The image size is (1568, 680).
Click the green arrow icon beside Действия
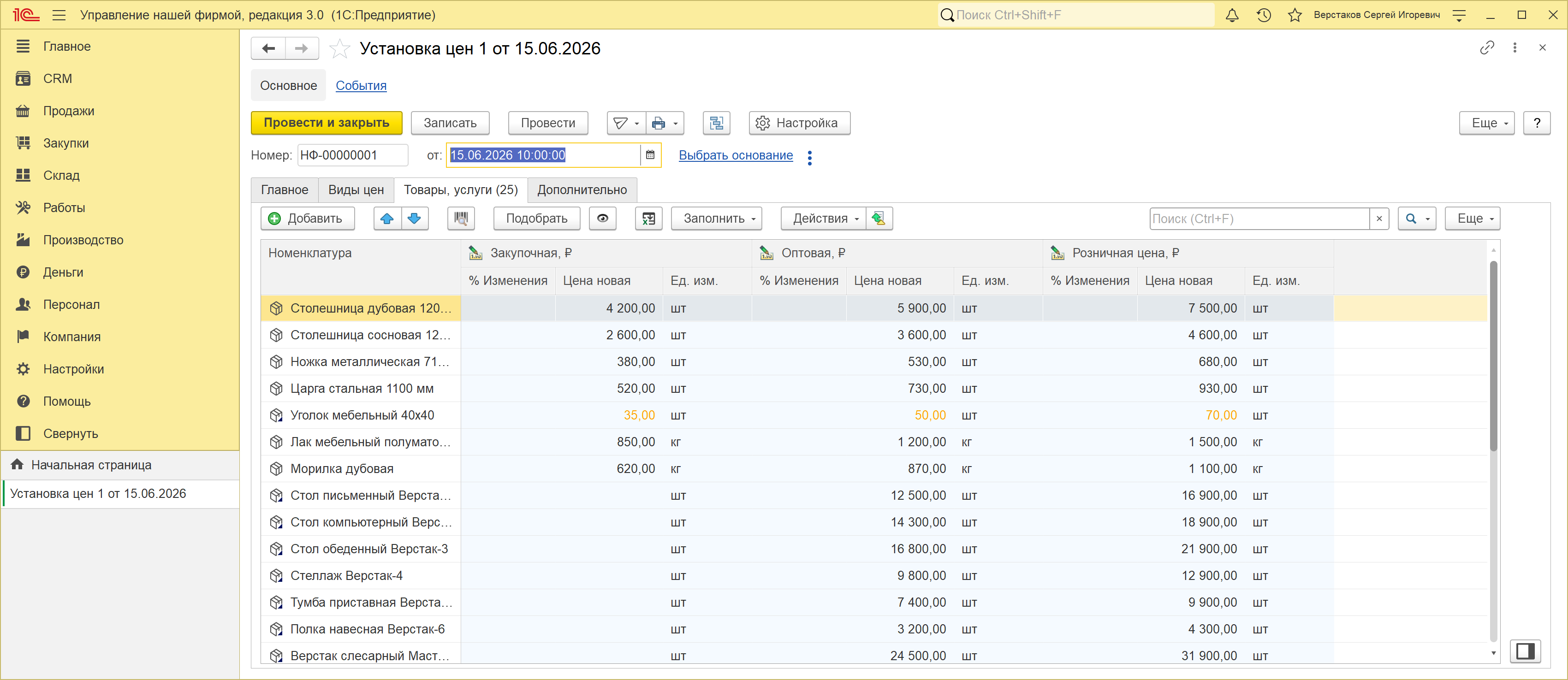(879, 219)
